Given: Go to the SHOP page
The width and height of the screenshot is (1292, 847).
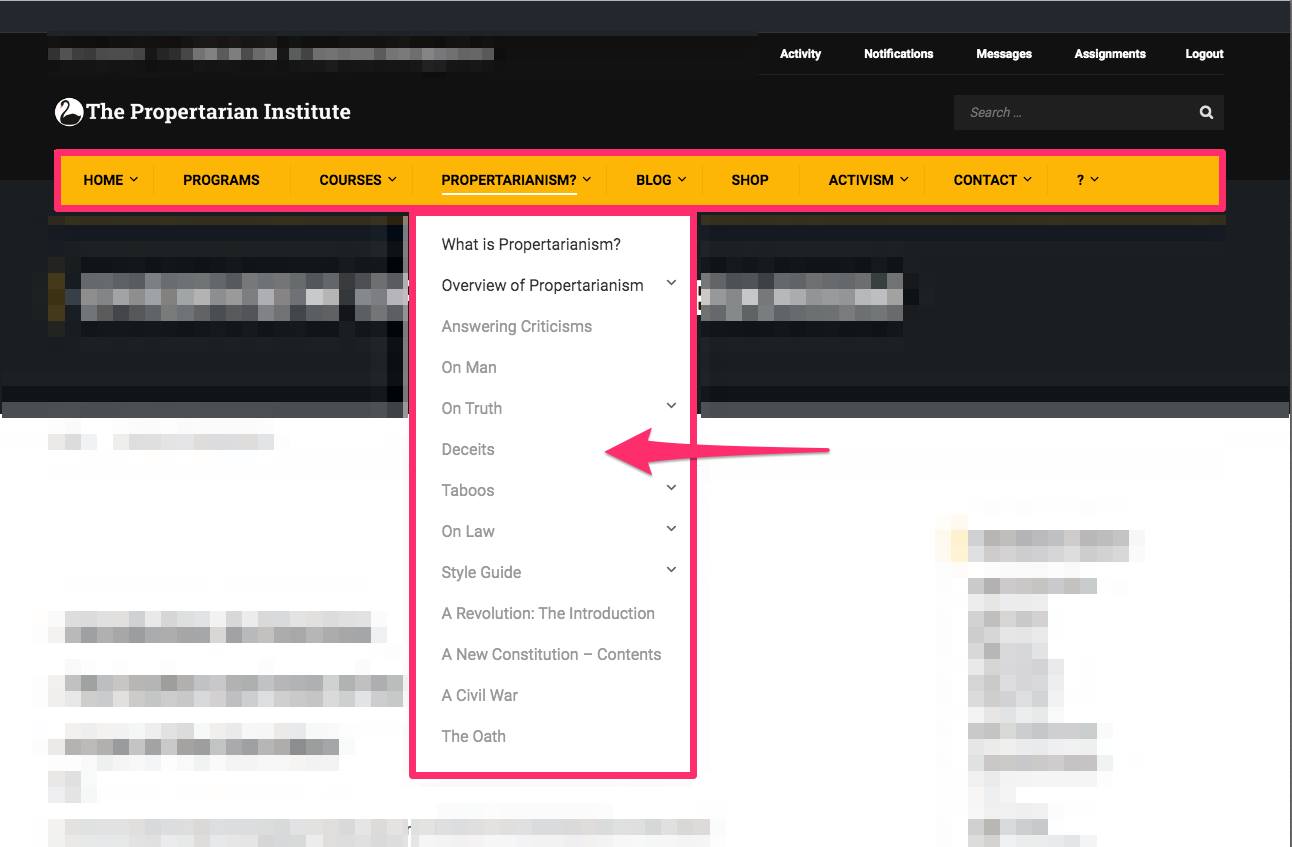Looking at the screenshot, I should pos(749,180).
